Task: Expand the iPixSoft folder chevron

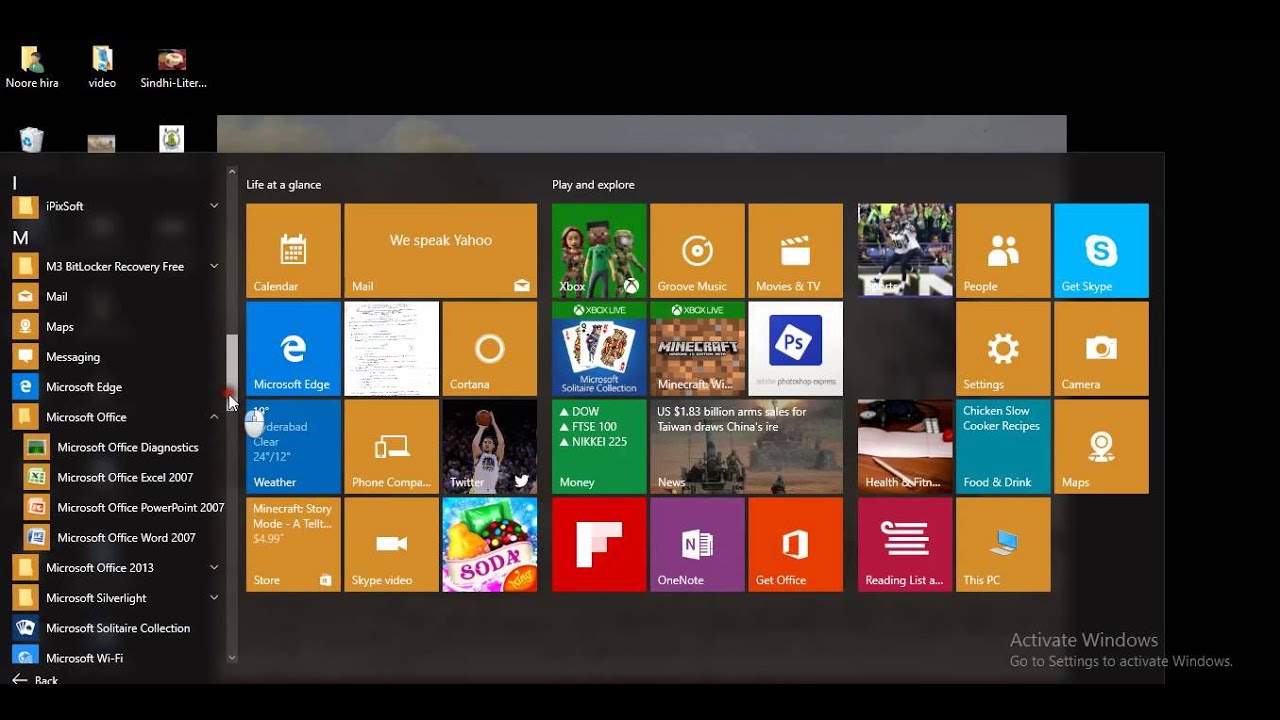Action: click(x=214, y=206)
